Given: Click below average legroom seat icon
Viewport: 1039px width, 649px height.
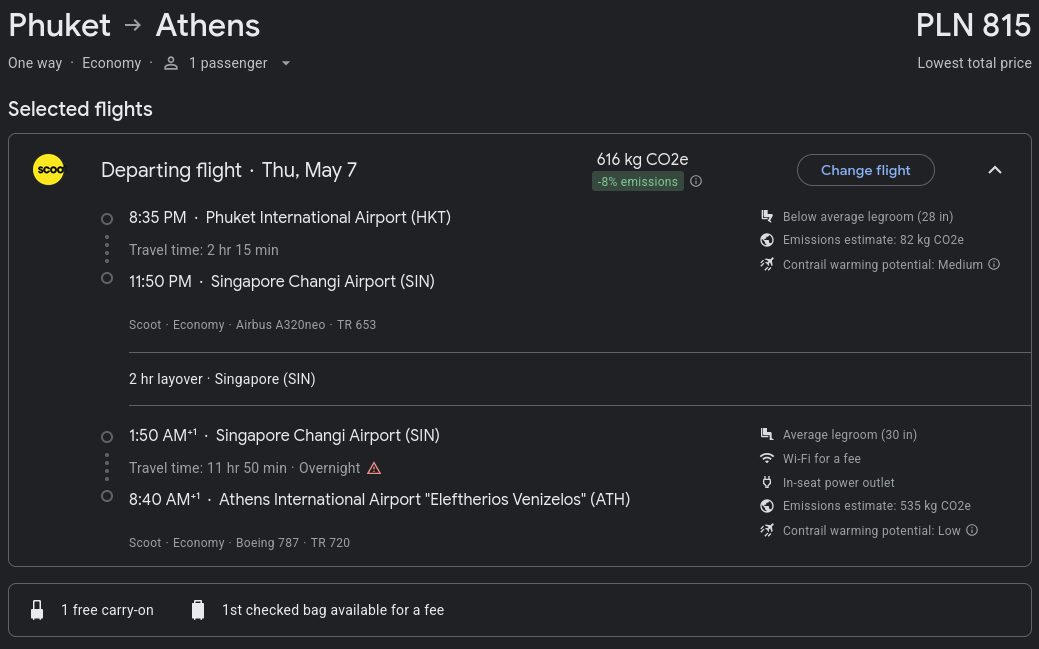Looking at the screenshot, I should click(767, 216).
